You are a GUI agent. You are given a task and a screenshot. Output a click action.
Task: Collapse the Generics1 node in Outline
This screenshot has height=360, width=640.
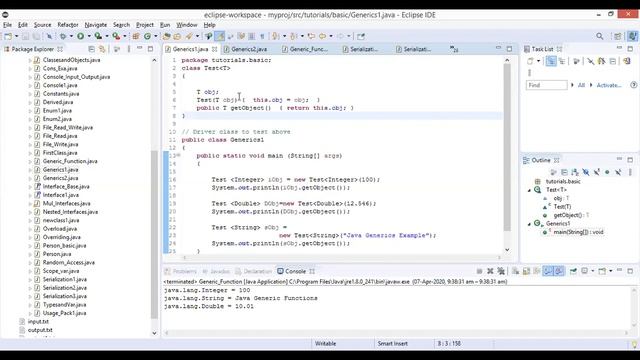pyautogui.click(x=529, y=224)
